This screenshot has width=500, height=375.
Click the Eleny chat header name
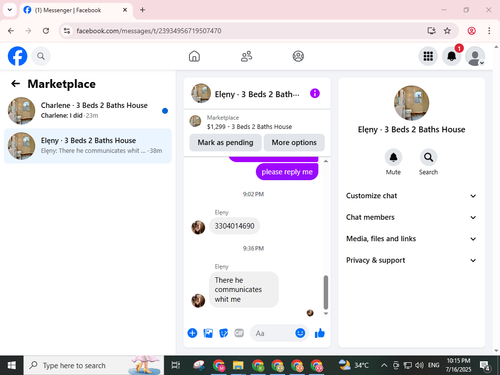(257, 94)
